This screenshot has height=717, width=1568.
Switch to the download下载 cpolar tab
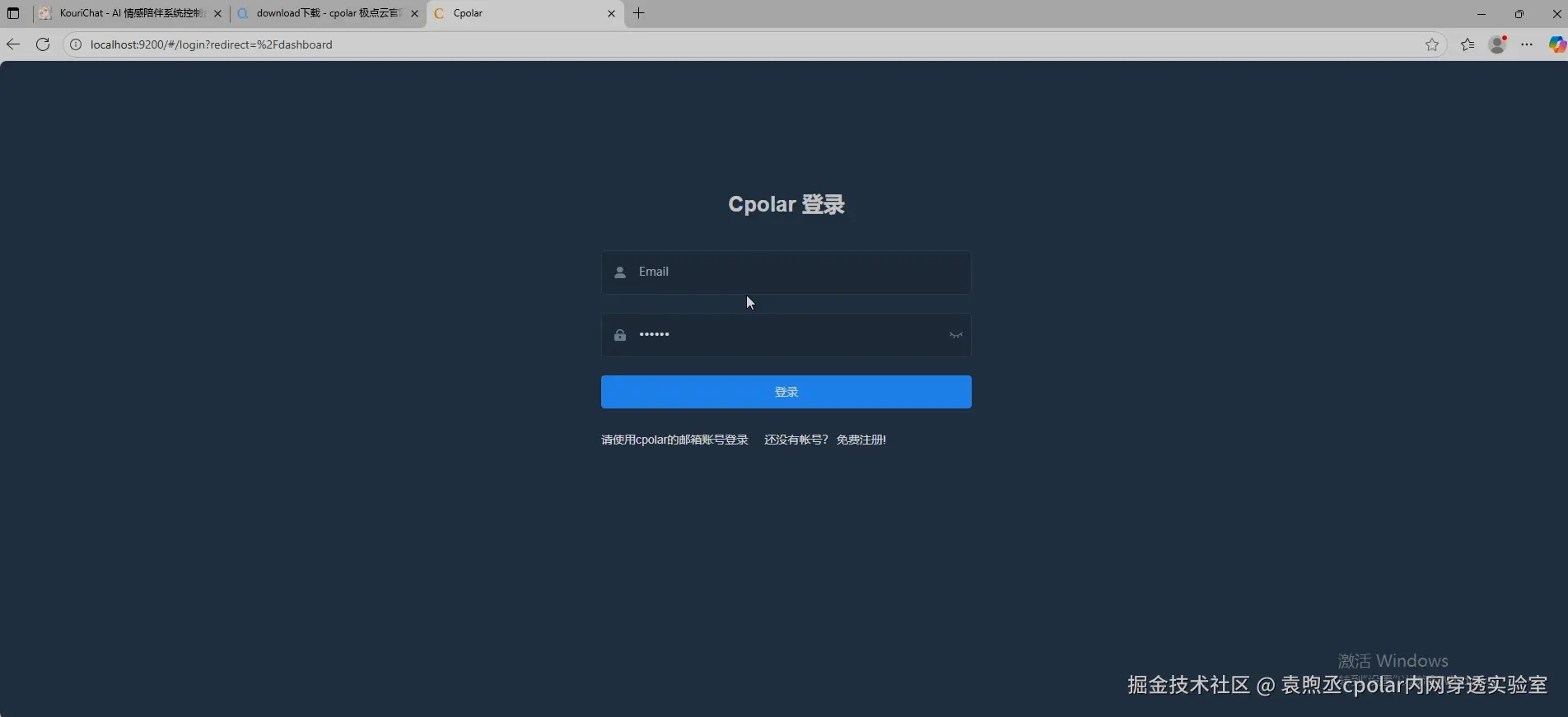327,13
